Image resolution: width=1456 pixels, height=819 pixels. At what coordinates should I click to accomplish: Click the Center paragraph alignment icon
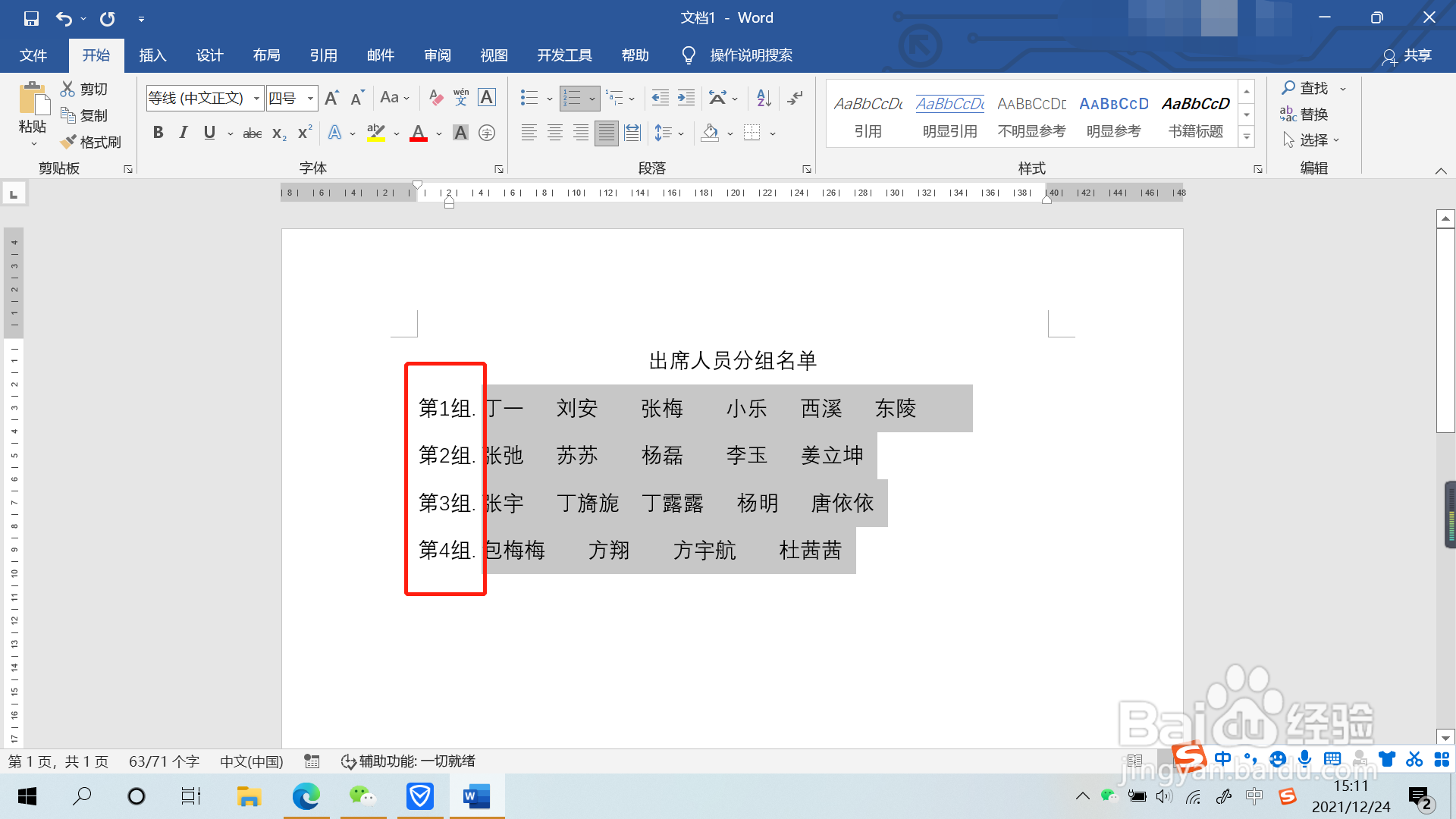point(555,133)
